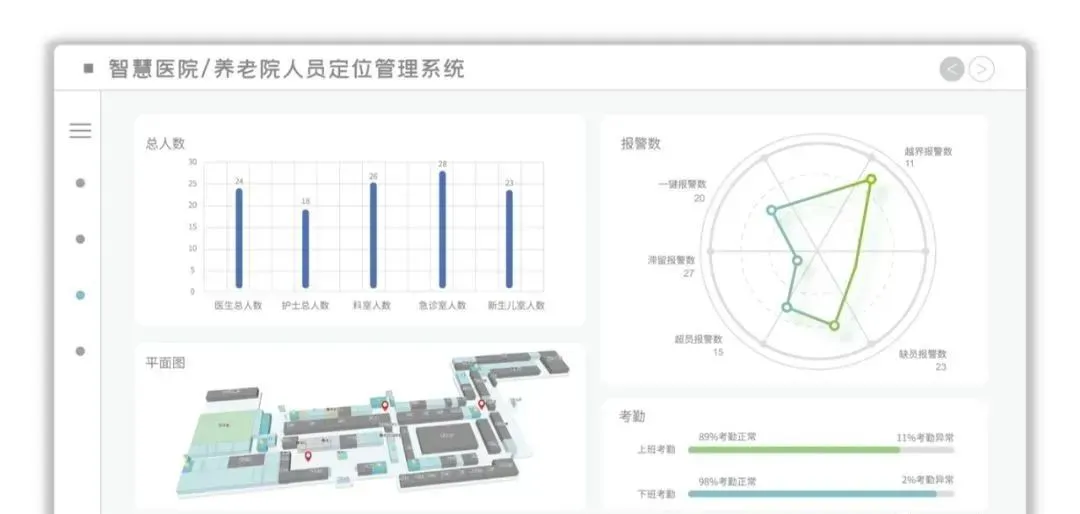Click the 护士总人数 bar showing 18
The width and height of the screenshot is (1080, 514).
click(306, 250)
